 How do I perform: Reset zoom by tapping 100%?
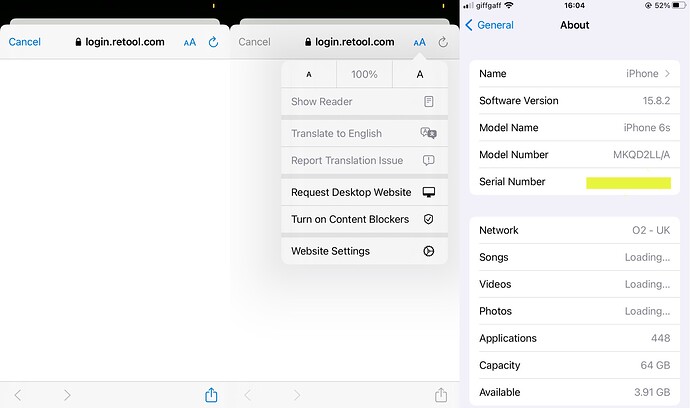pos(364,74)
